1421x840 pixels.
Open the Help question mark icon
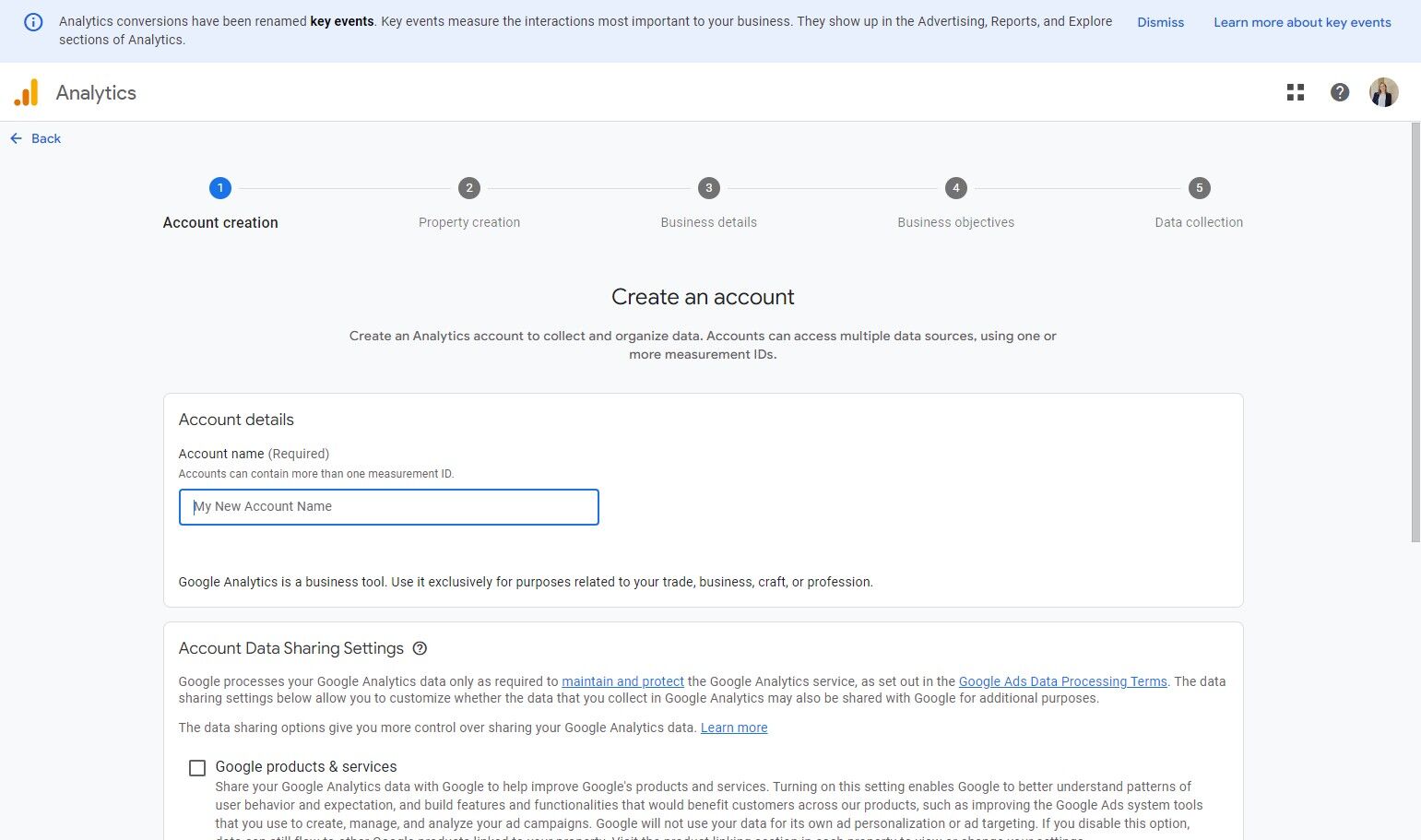1340,92
